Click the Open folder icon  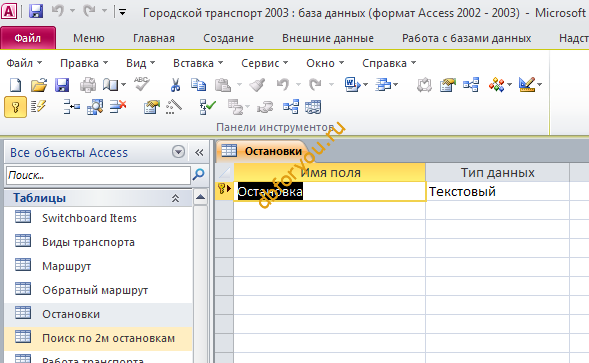point(39,85)
